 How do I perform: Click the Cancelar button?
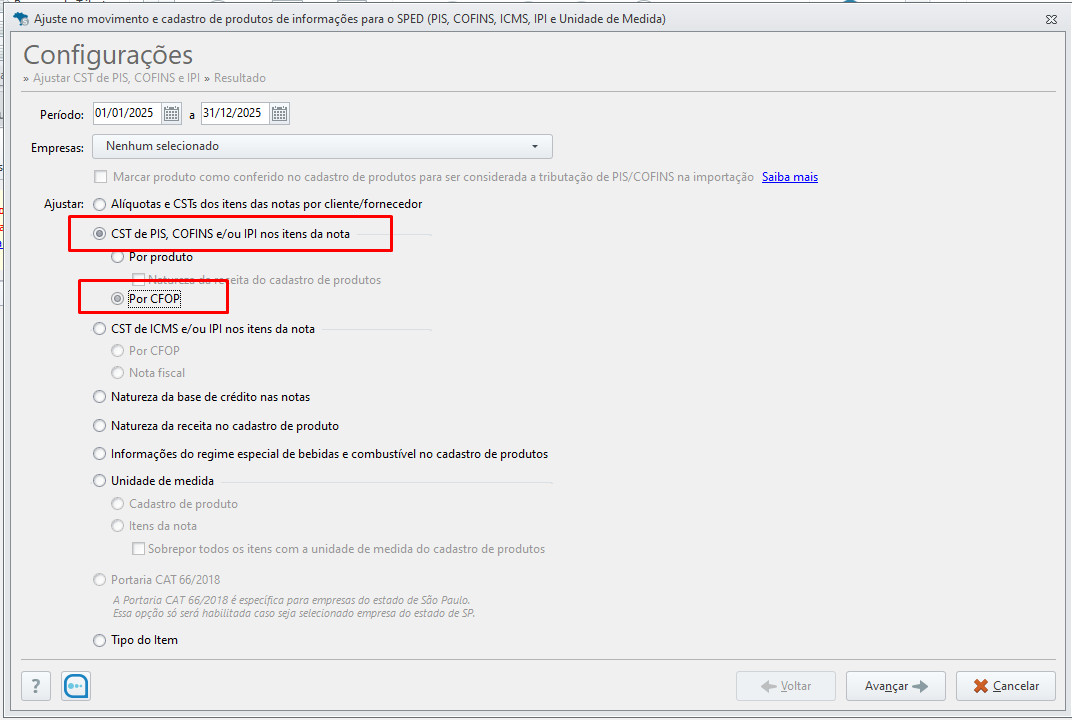[1006, 686]
